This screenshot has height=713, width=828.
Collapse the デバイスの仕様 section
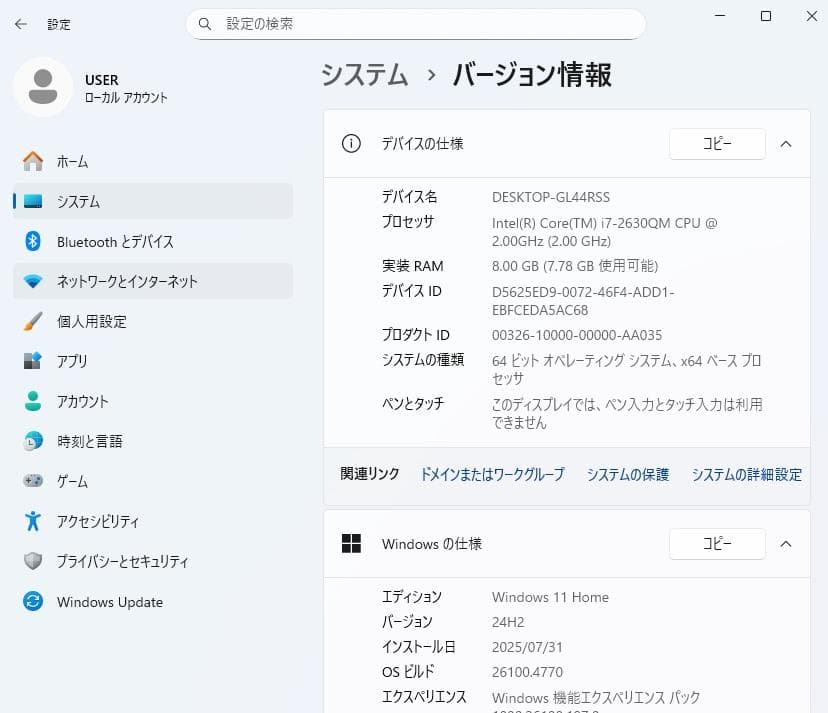[786, 144]
